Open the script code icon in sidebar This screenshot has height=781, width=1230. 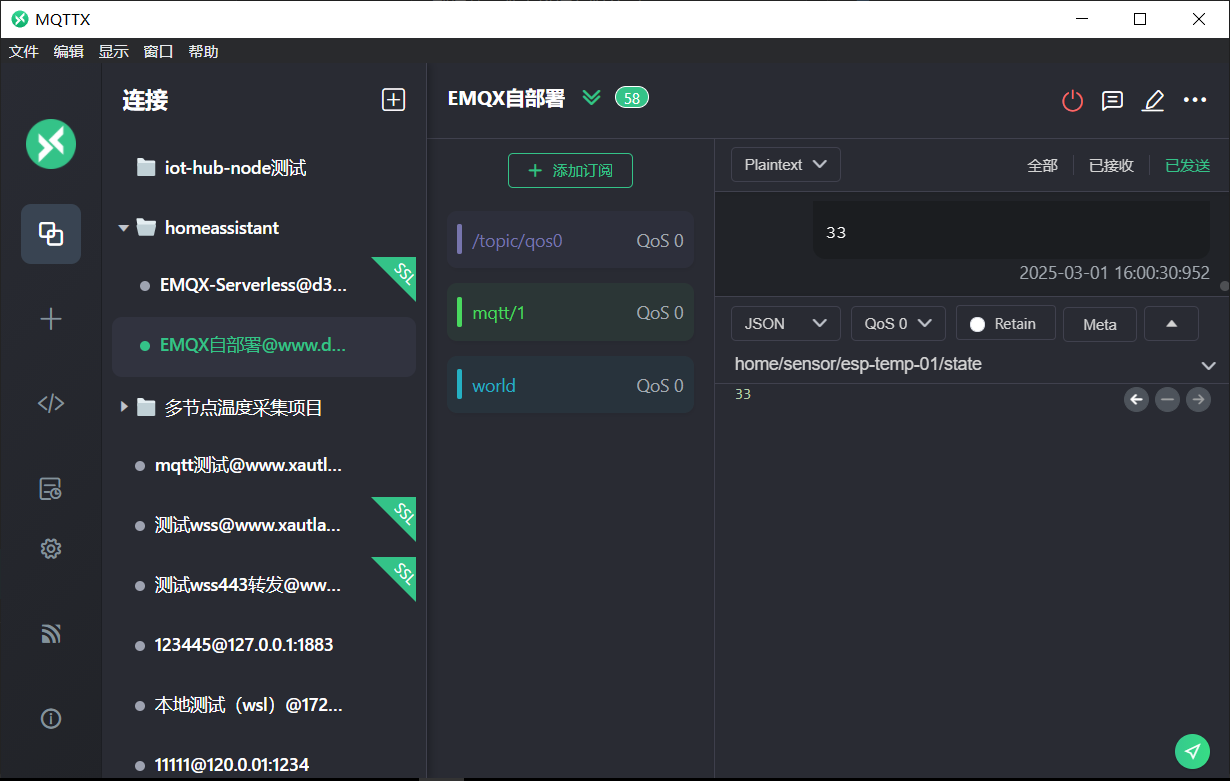click(x=51, y=403)
